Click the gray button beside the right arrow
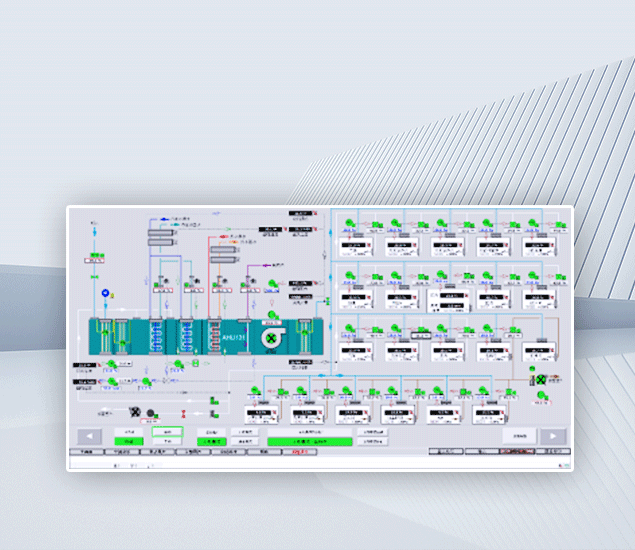Screen dimensions: 635x550 (x=520, y=436)
